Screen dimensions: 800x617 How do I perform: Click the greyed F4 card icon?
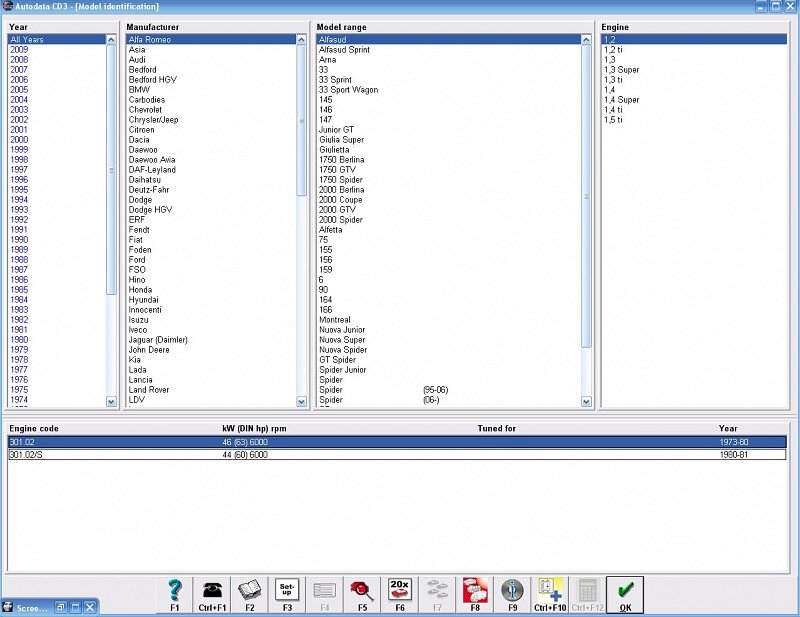click(x=324, y=595)
